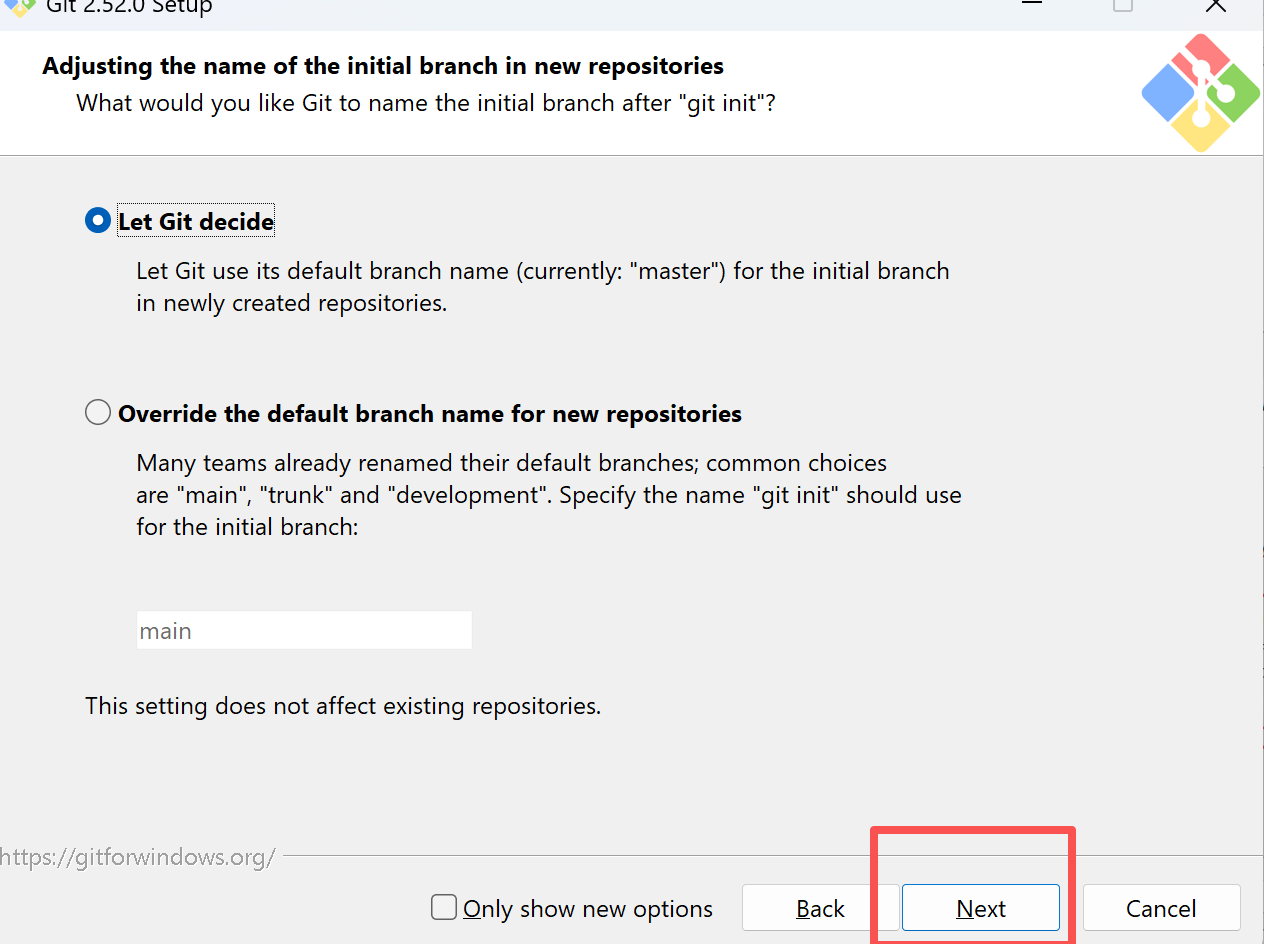This screenshot has width=1264, height=944.
Task: Click the Git icon in the title bar
Action: tap(20, 6)
